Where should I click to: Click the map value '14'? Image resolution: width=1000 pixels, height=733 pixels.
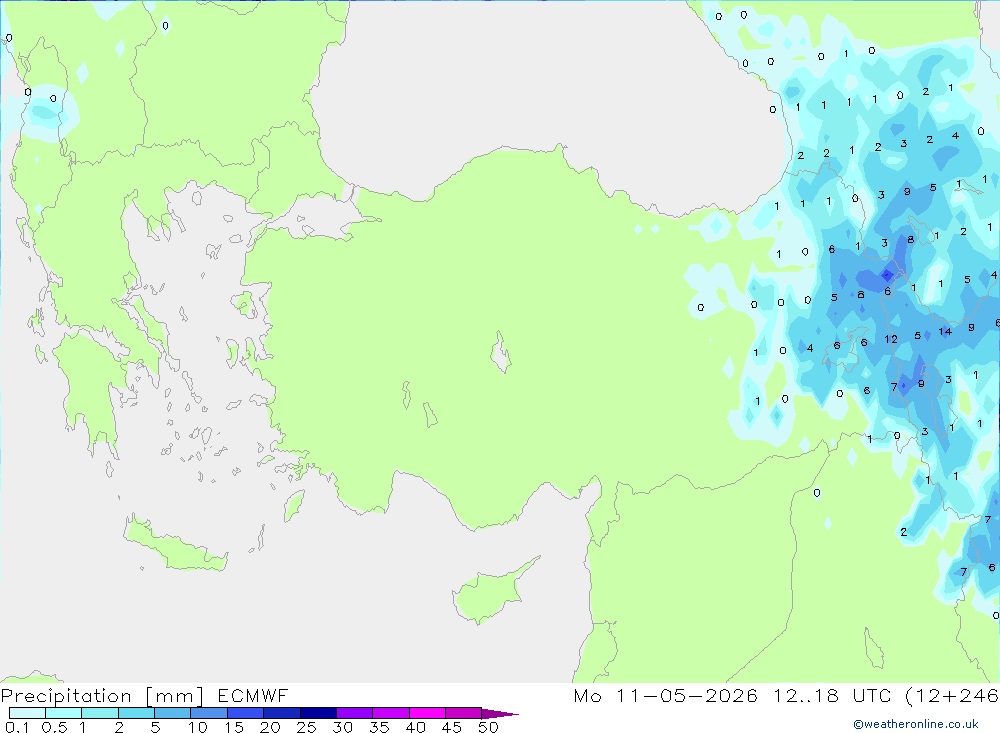click(945, 332)
